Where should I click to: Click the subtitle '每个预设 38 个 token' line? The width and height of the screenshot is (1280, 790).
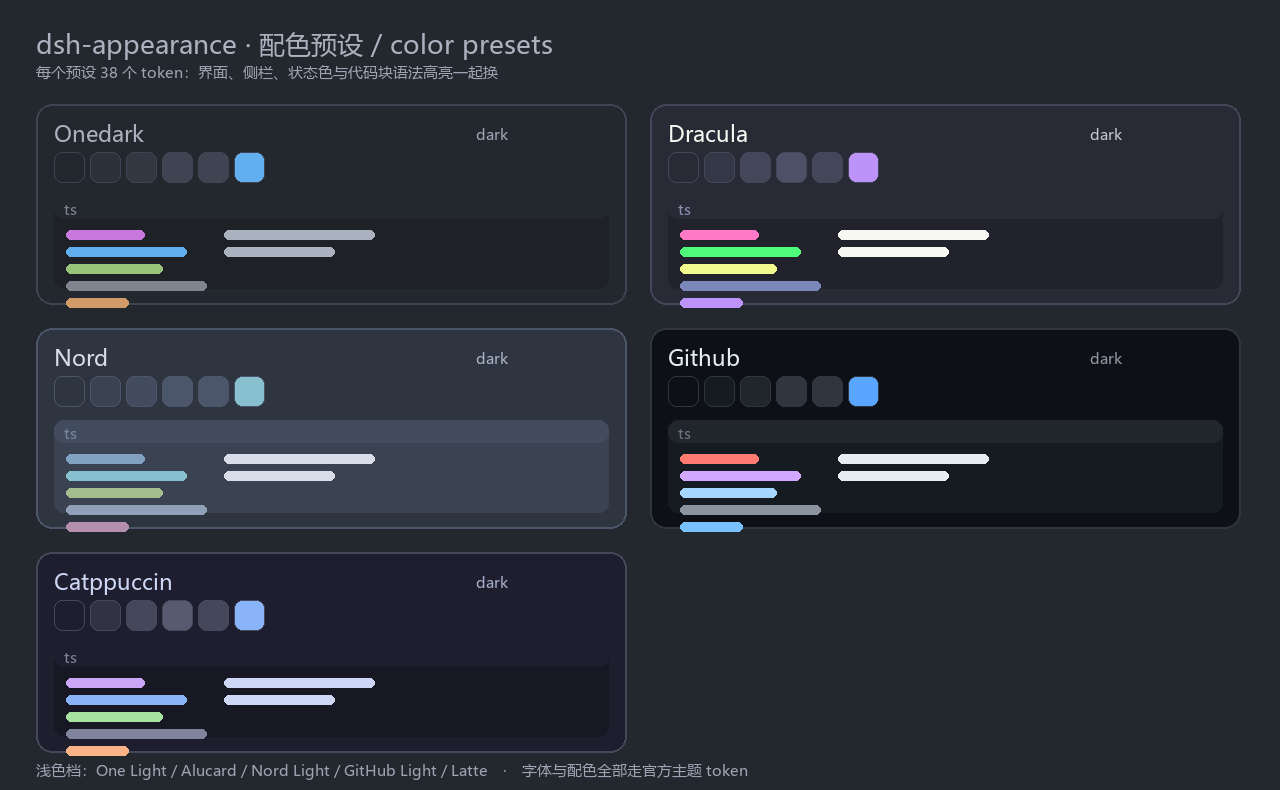[267, 73]
